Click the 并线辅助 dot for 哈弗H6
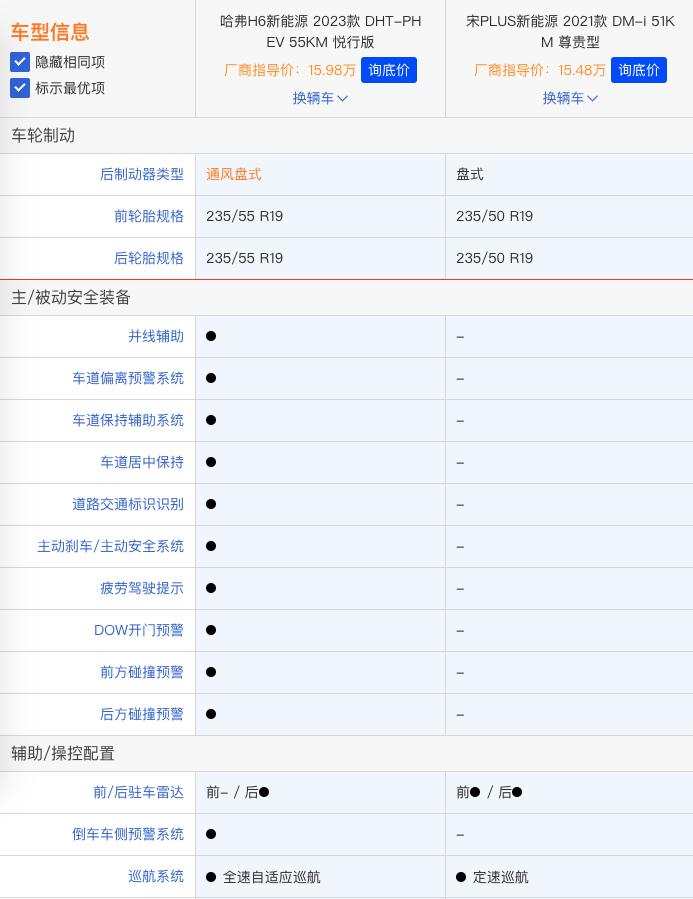The image size is (693, 899). click(211, 336)
